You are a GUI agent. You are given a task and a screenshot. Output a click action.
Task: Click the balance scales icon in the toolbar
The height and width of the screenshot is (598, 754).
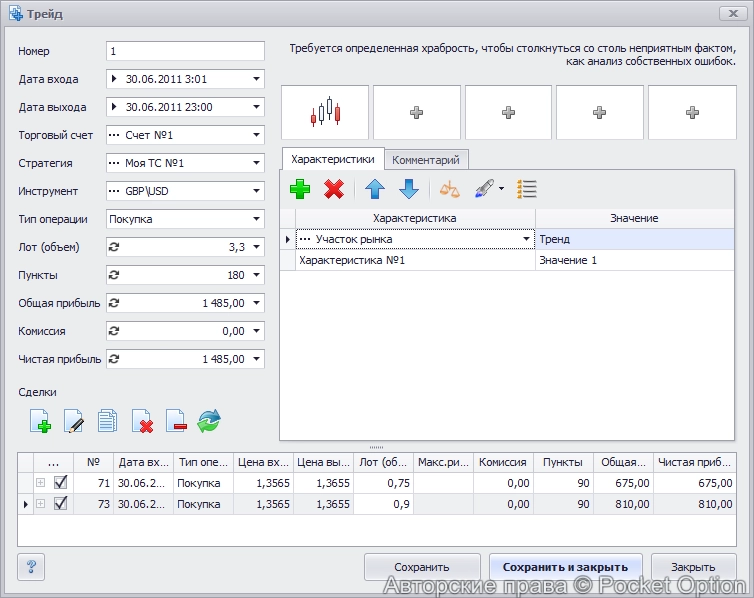[x=451, y=188]
